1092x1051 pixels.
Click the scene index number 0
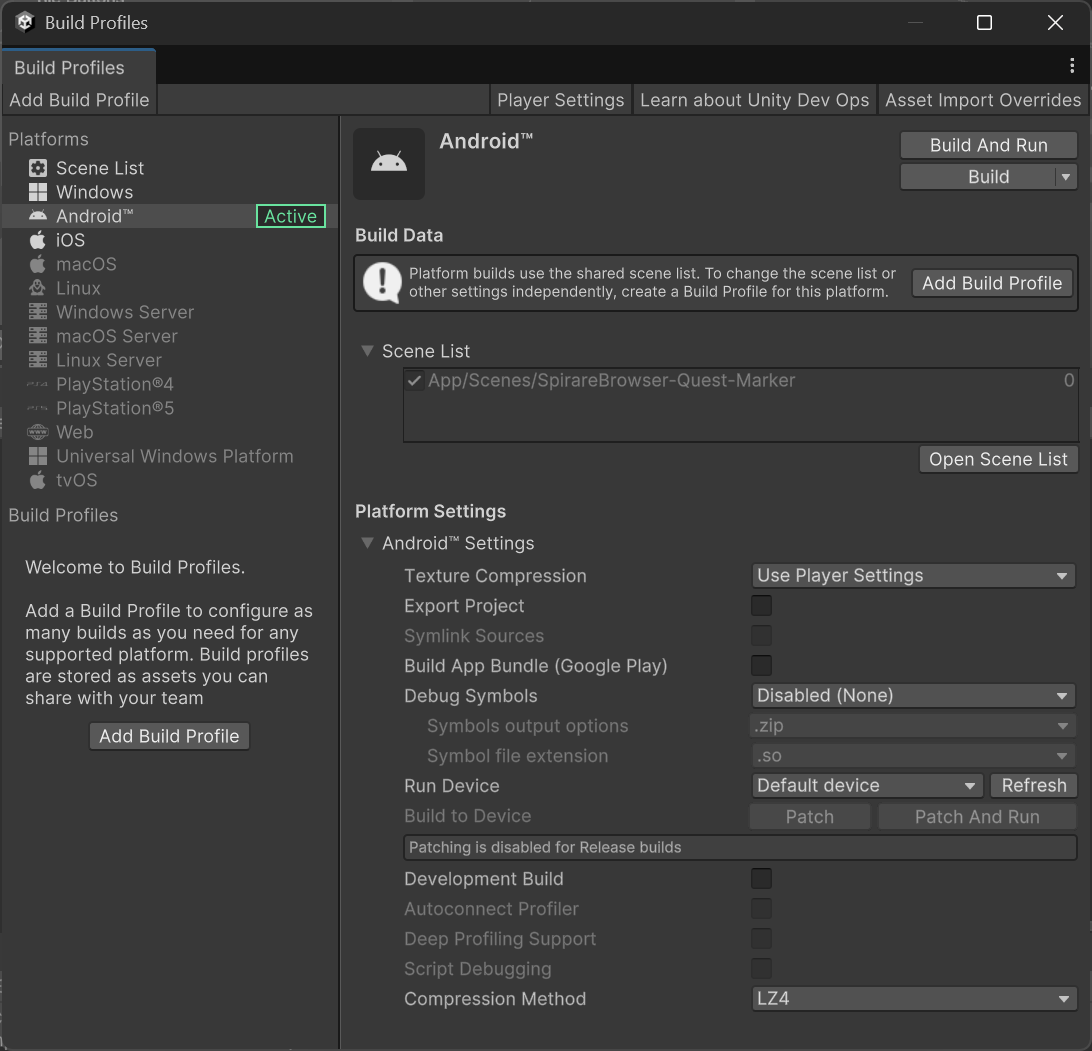1068,380
